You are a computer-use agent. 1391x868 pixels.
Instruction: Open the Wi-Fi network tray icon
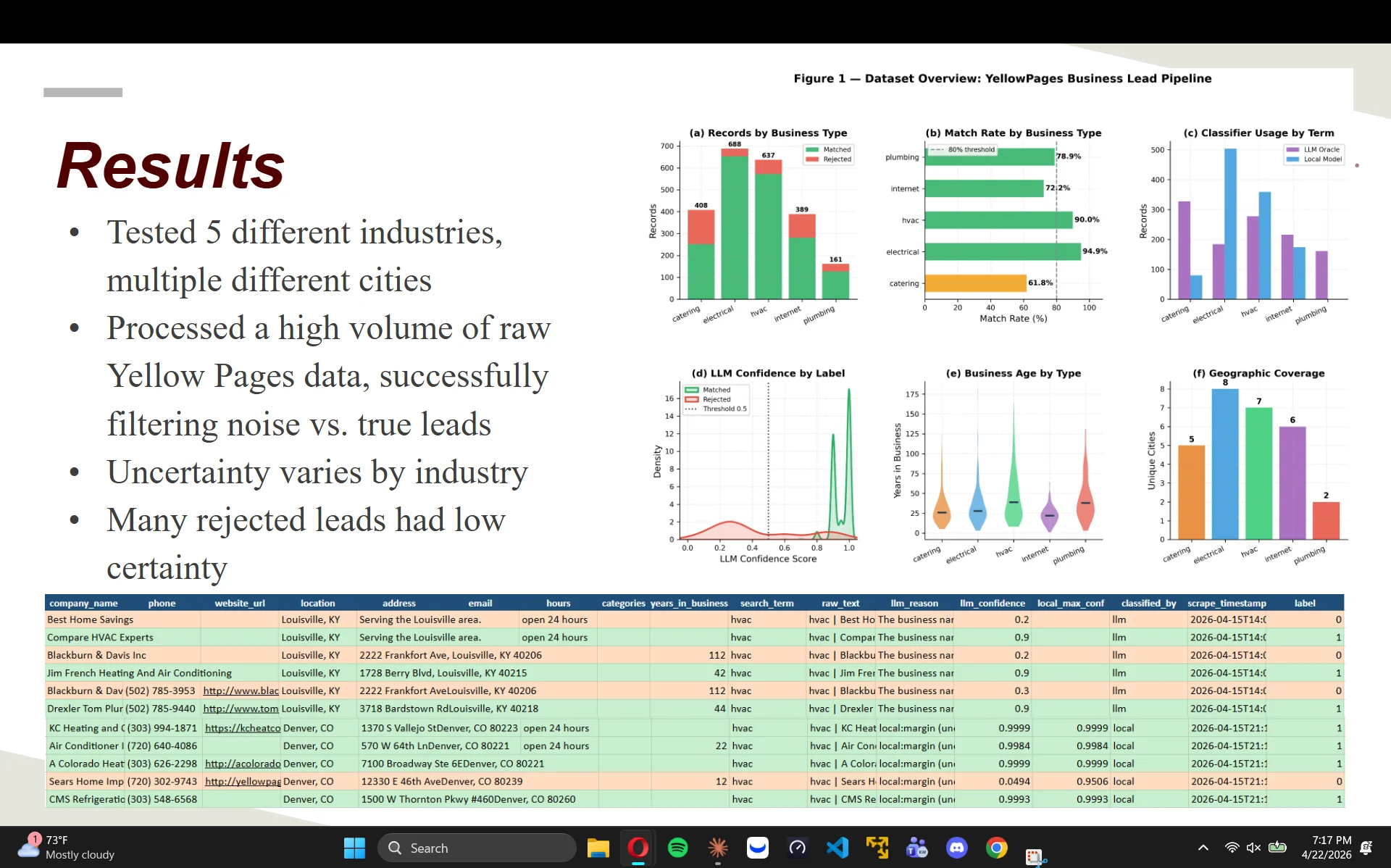[1232, 848]
